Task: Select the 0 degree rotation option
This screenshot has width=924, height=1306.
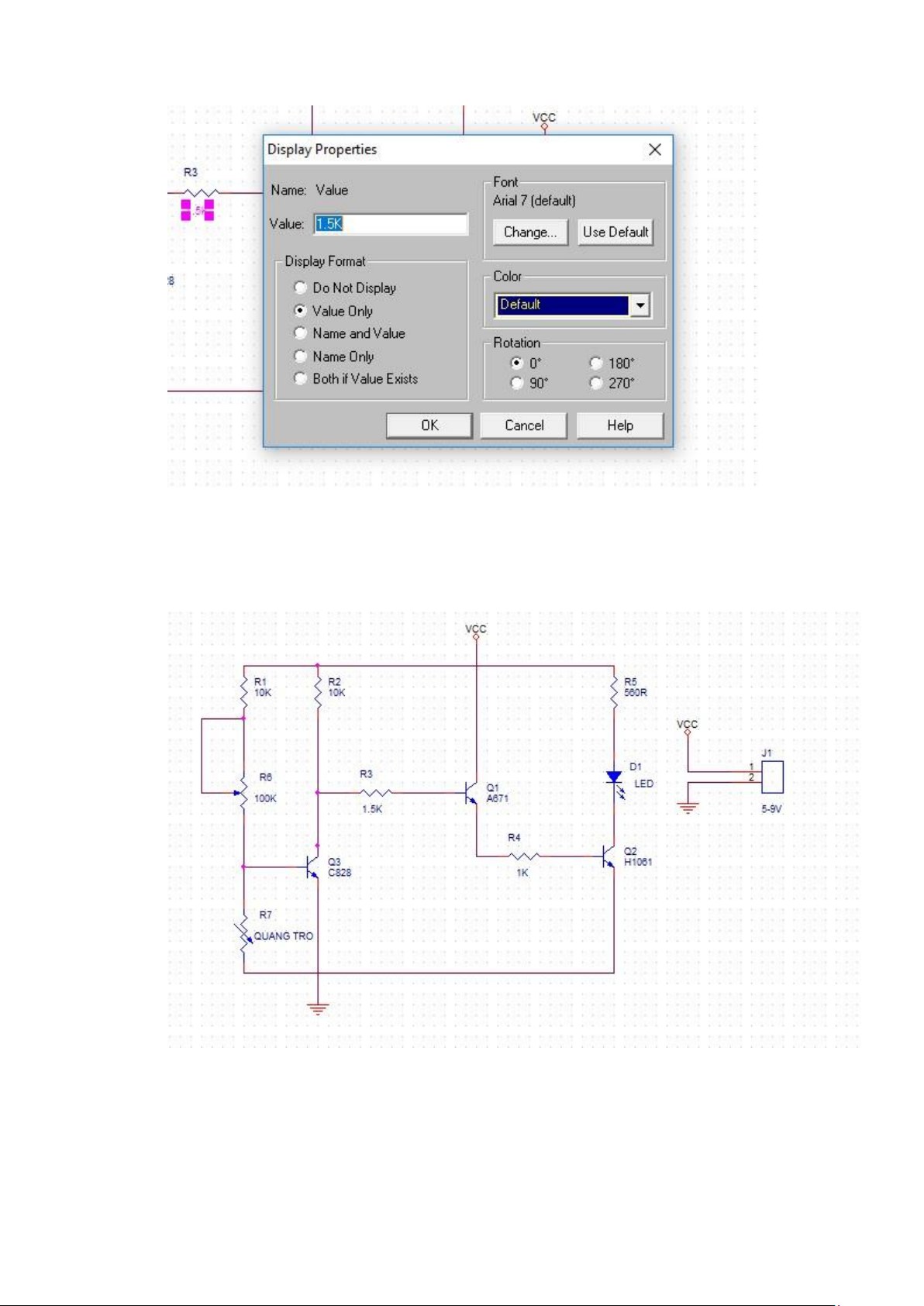Action: pos(517,363)
